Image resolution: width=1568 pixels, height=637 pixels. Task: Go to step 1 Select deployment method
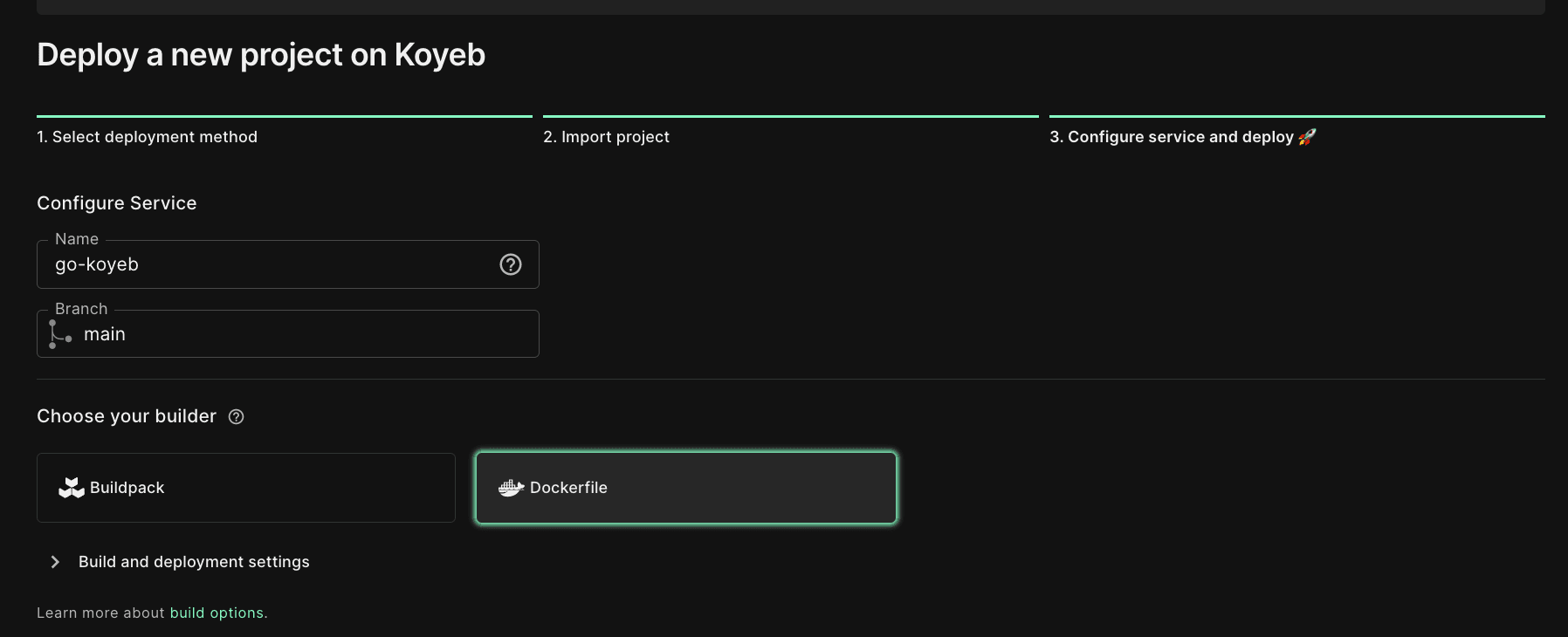(x=147, y=137)
